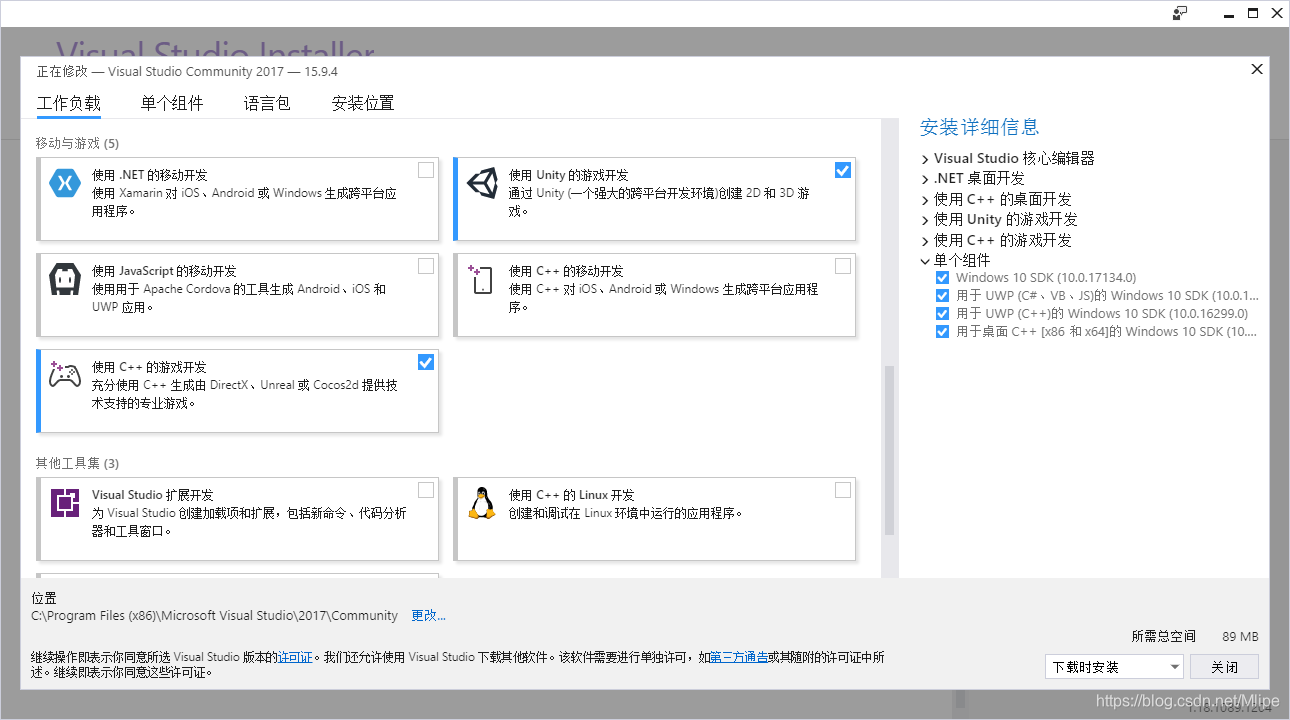The height and width of the screenshot is (720, 1290).
Task: Switch to the 安装位置 tab
Action: click(x=363, y=103)
